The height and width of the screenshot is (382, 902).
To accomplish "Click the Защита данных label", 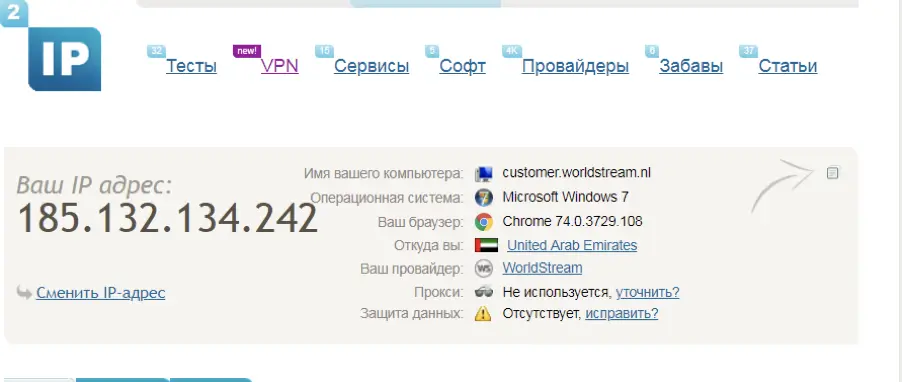I will 412,314.
